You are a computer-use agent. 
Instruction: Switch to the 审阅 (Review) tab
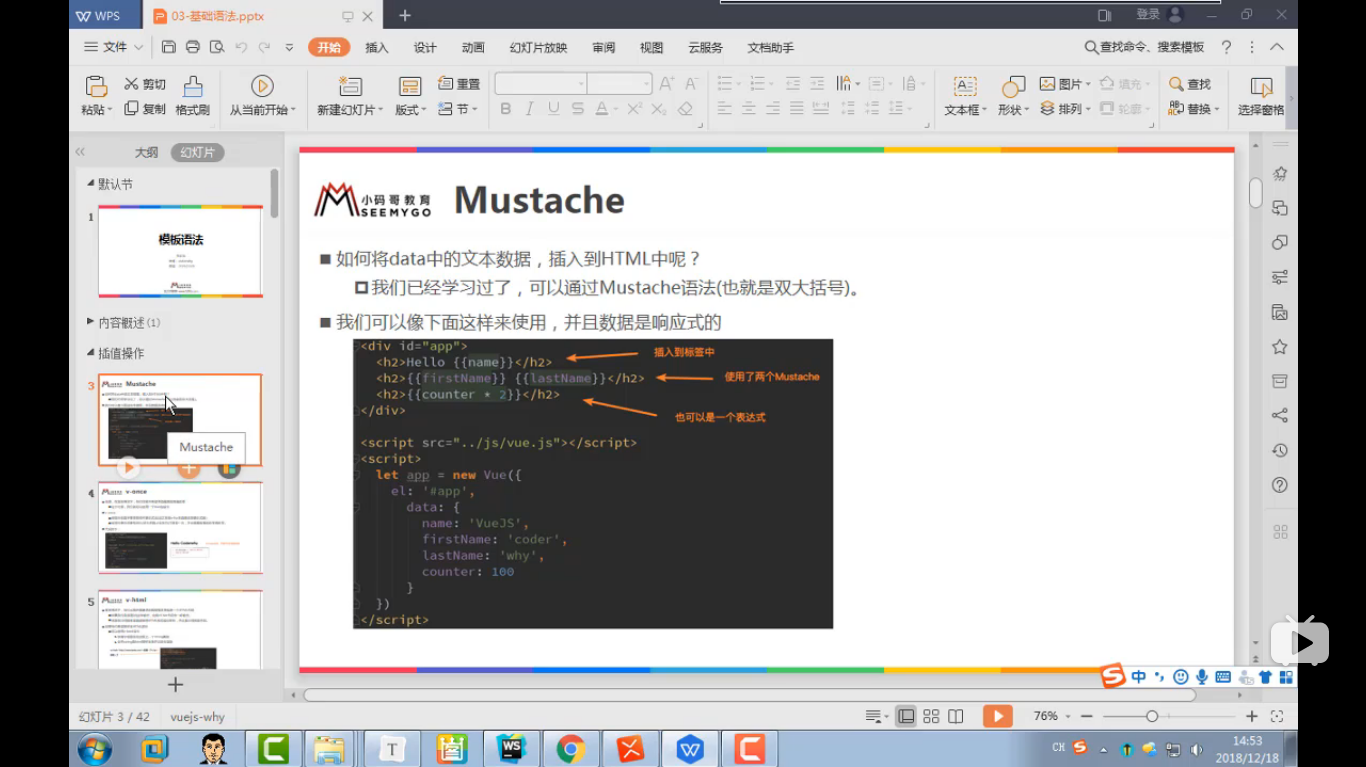603,47
